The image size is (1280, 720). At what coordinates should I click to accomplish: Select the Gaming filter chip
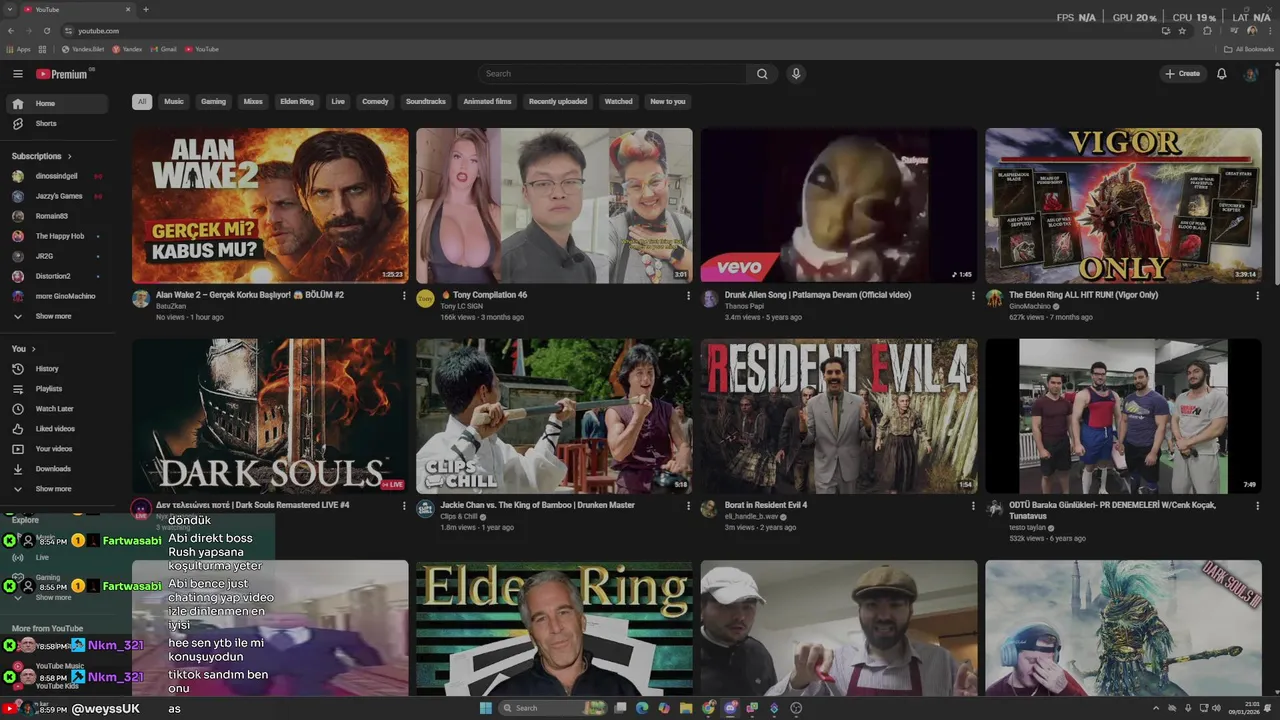point(213,101)
